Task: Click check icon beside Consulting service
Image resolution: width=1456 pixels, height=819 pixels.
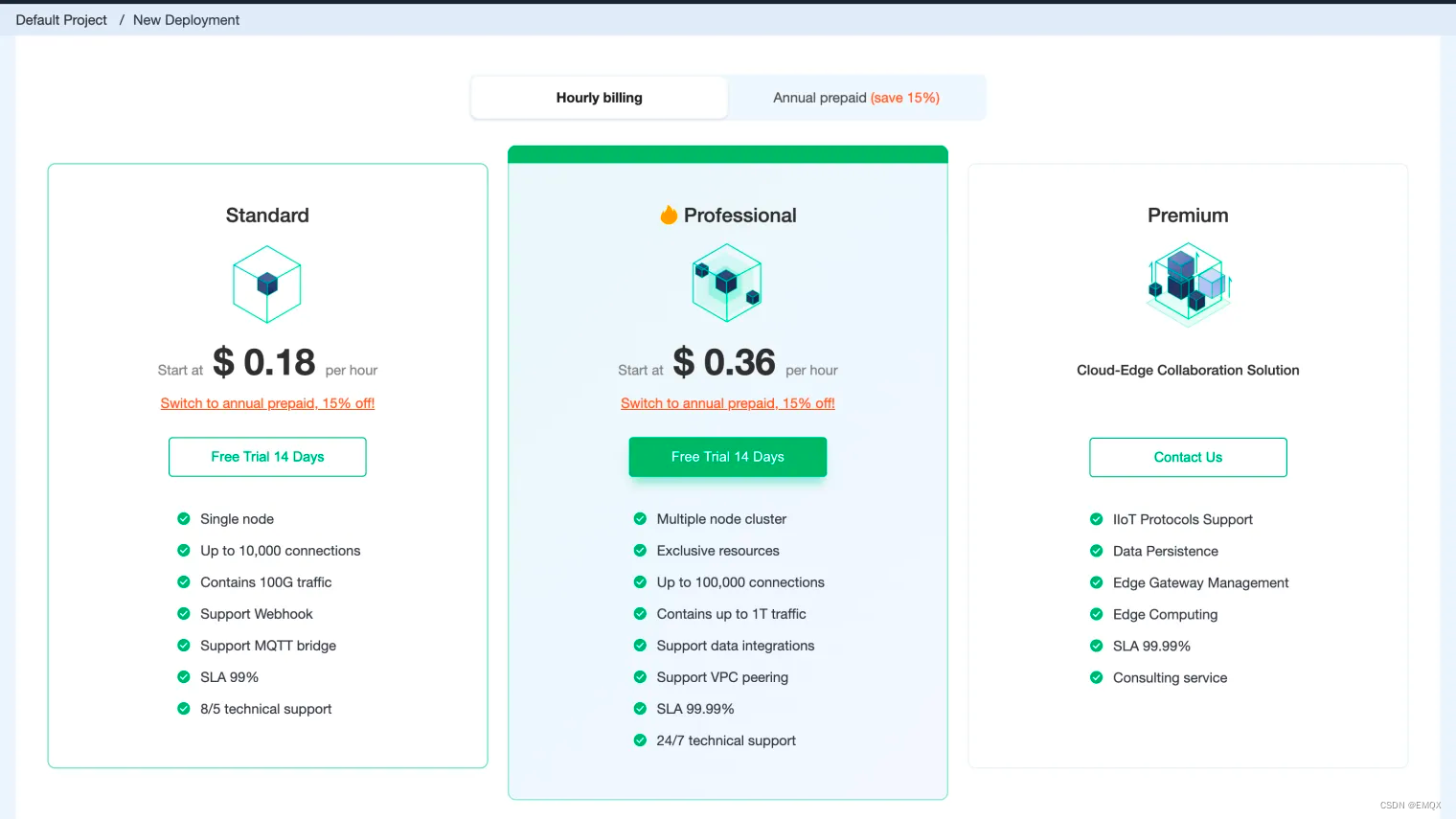Action: click(1097, 677)
